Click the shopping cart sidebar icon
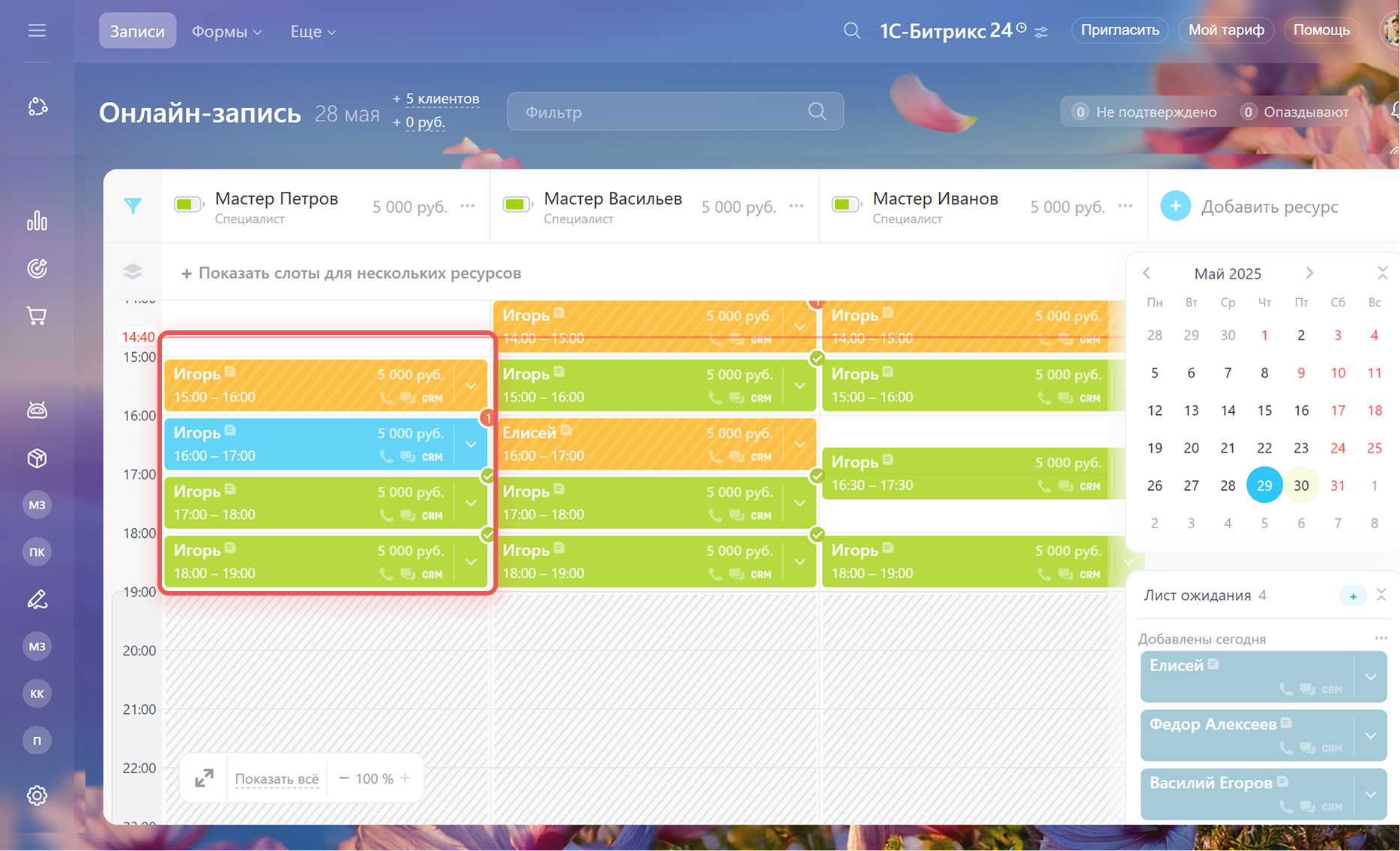Image resolution: width=1400 pixels, height=851 pixels. tap(37, 316)
